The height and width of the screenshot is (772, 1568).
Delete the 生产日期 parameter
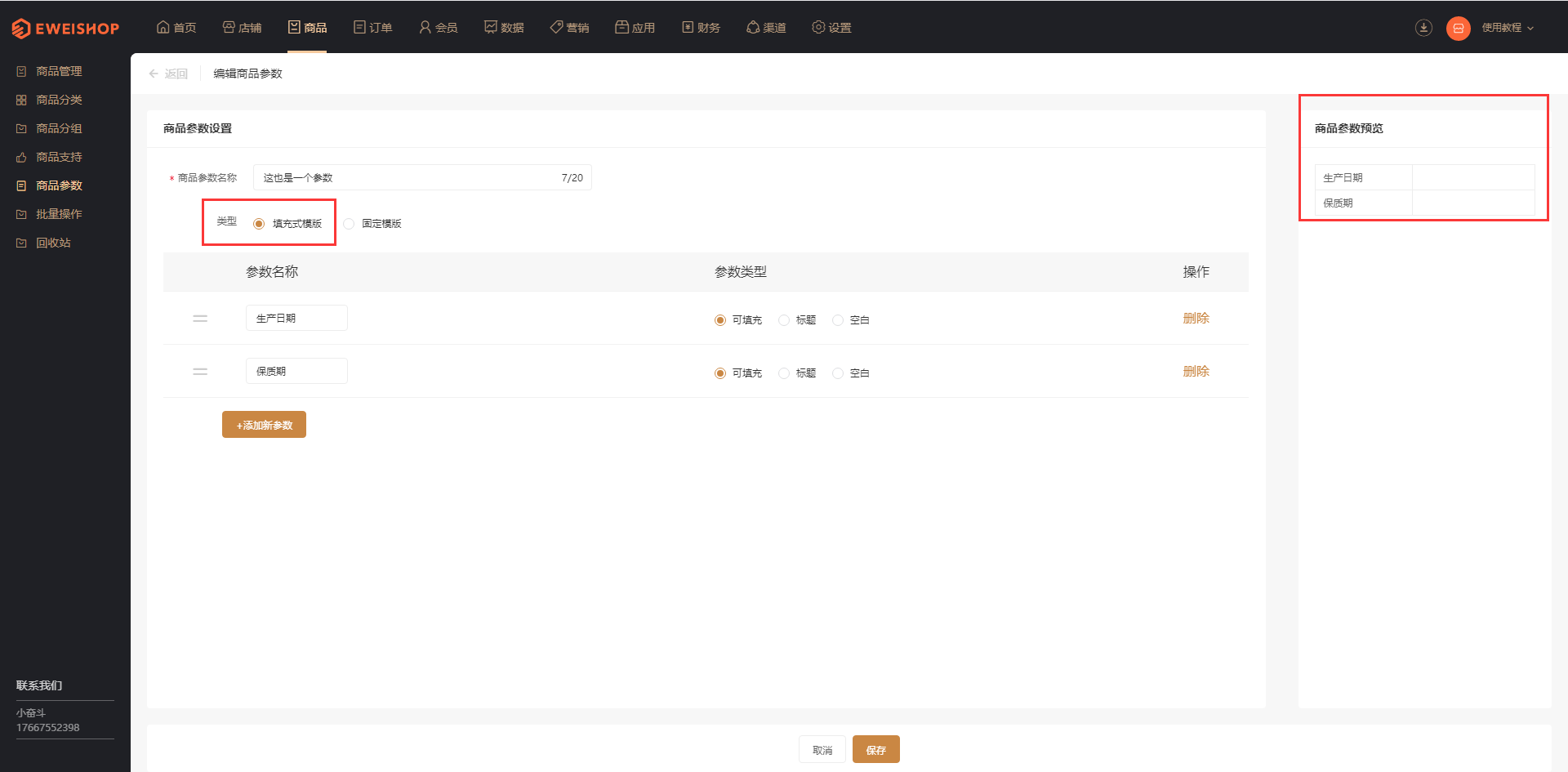(x=1196, y=319)
